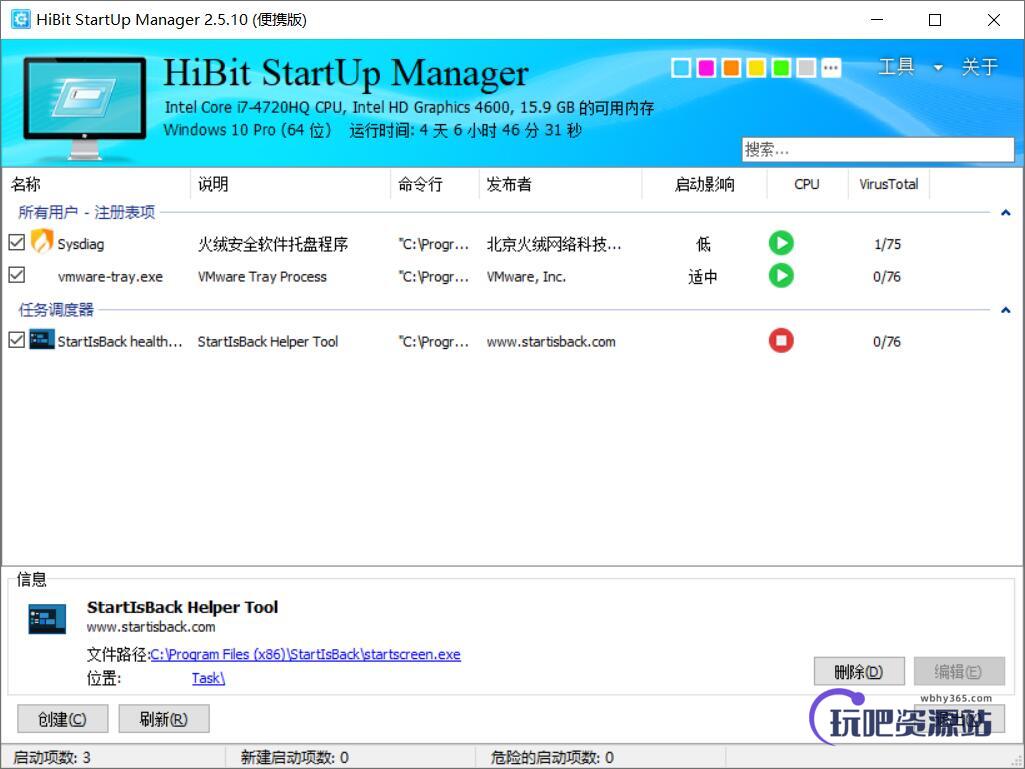Click VirusTotal 0/76 for vmware-tray.exe
Image resolution: width=1025 pixels, height=769 pixels.
click(887, 277)
